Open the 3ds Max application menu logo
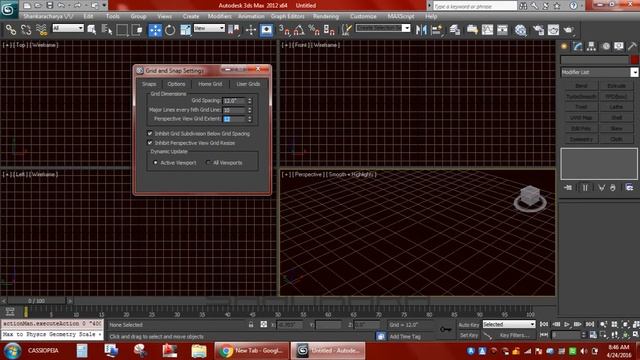The image size is (640, 360). 8,9
